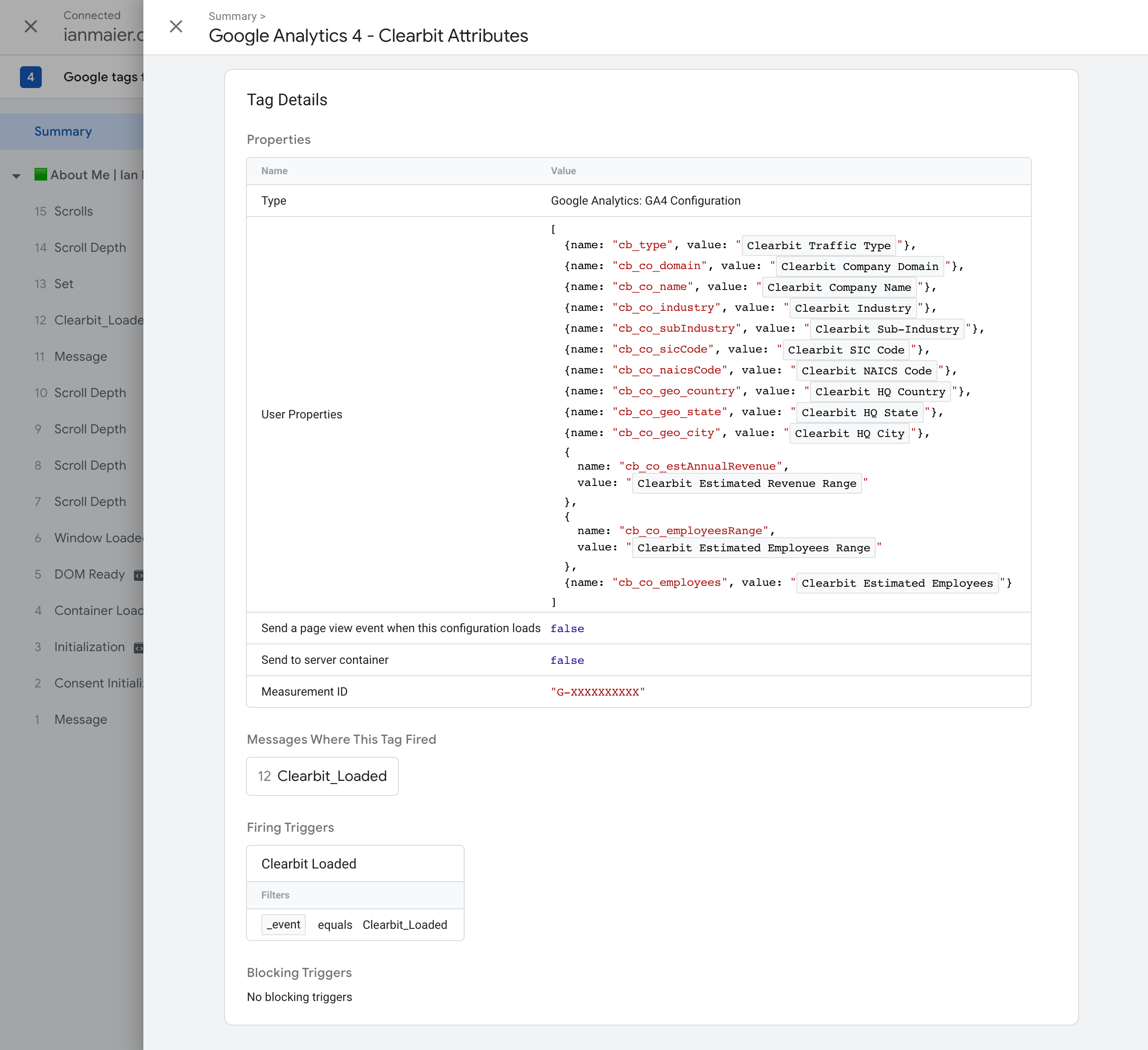Screen dimensions: 1148x1050
Task: Open the API call icon beside Initialization
Action: click(x=138, y=648)
